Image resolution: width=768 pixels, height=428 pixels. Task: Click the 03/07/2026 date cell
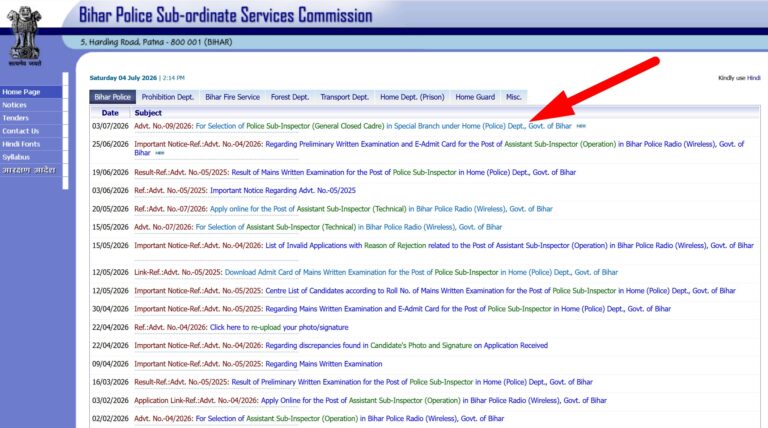pos(110,126)
